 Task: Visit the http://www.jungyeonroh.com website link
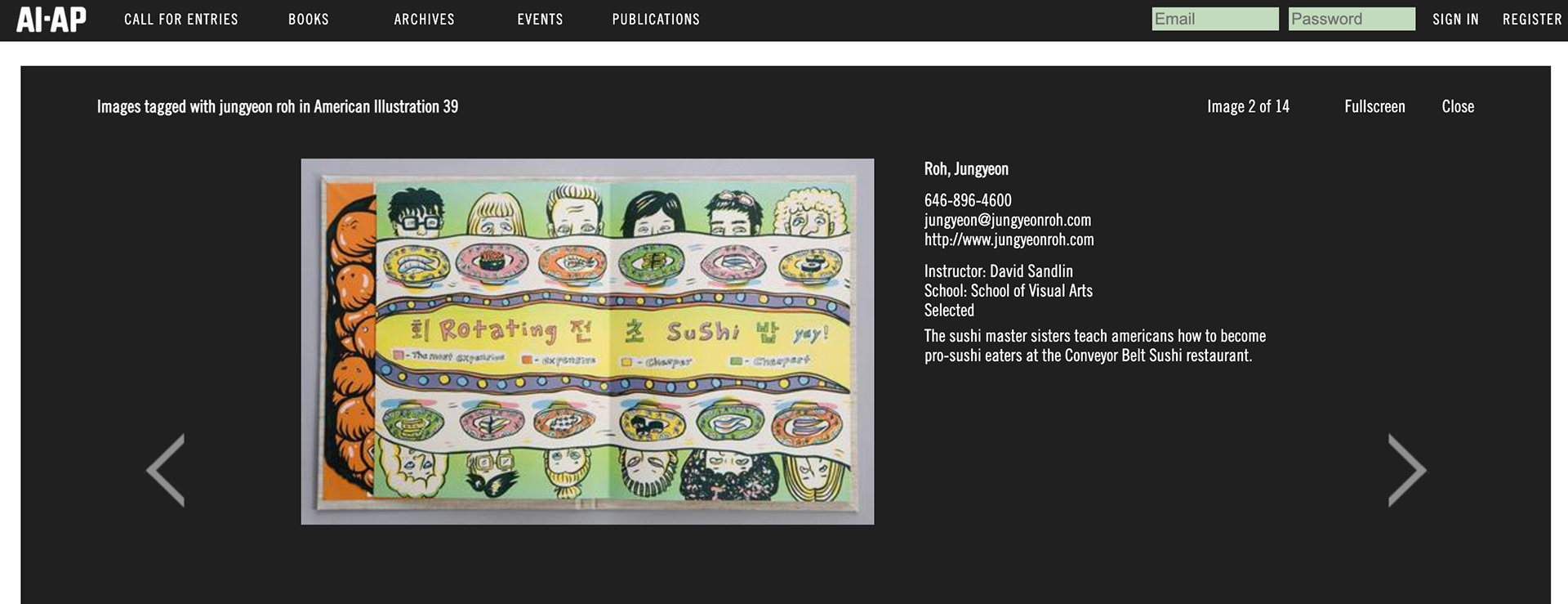tap(1009, 239)
